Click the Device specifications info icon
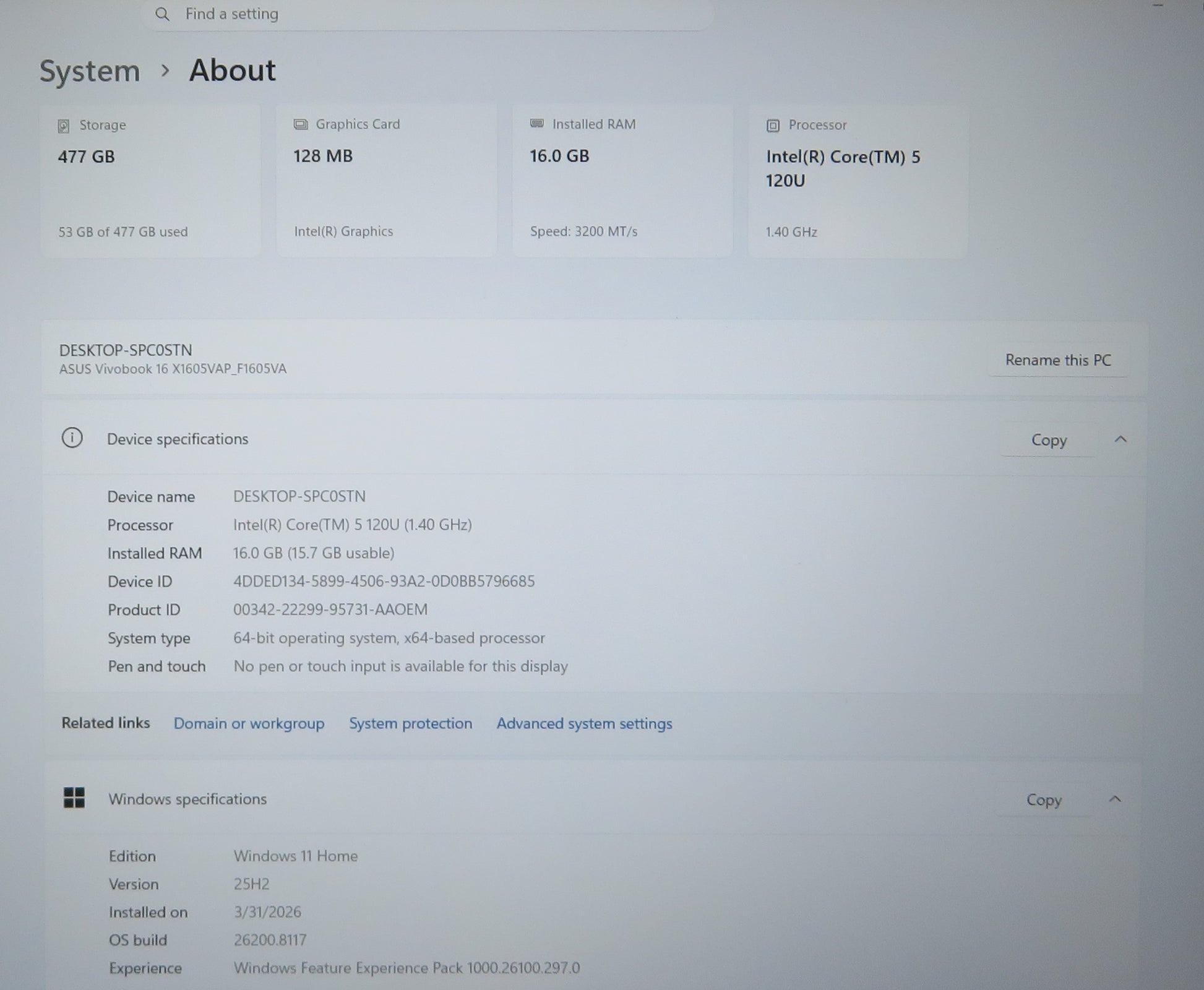This screenshot has width=1204, height=990. pos(72,438)
